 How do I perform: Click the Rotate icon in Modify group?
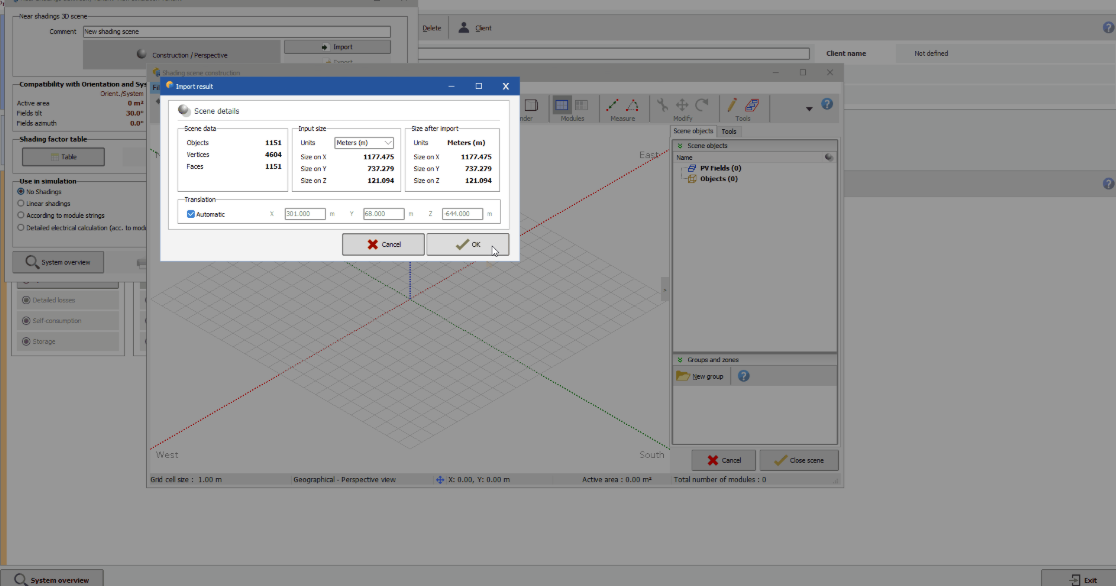[703, 105]
